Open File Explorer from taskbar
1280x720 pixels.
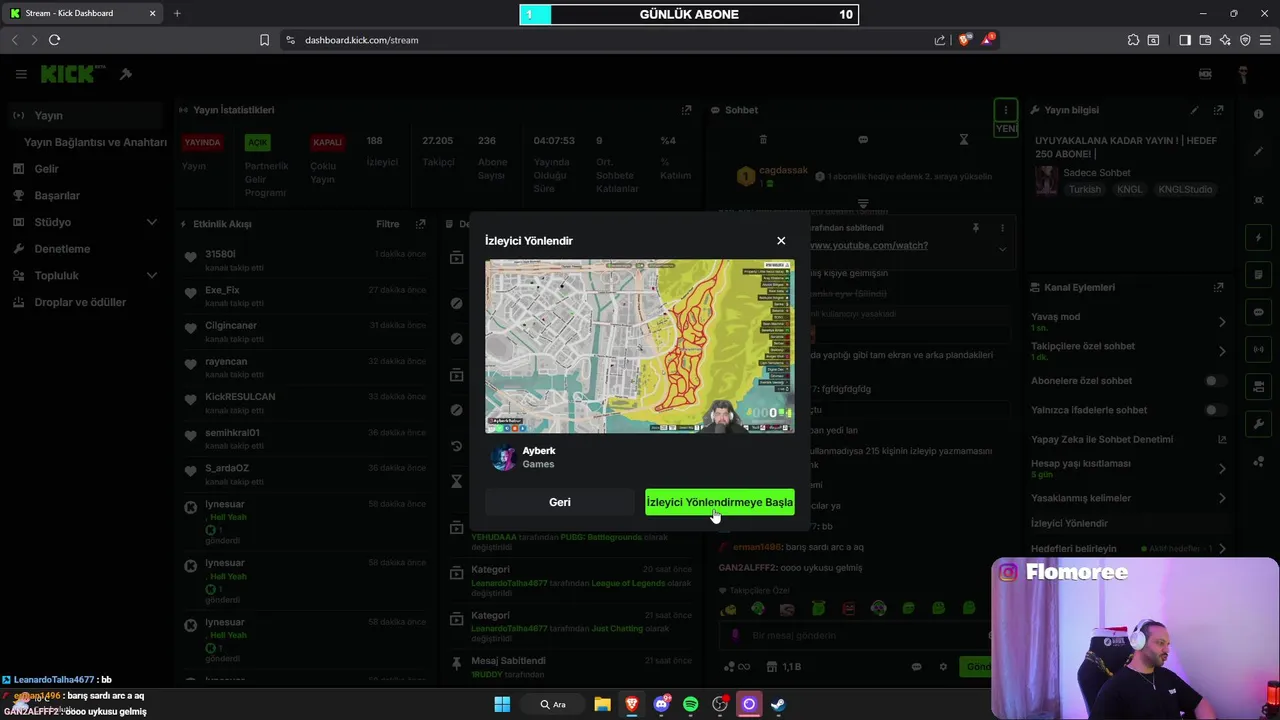coord(602,704)
